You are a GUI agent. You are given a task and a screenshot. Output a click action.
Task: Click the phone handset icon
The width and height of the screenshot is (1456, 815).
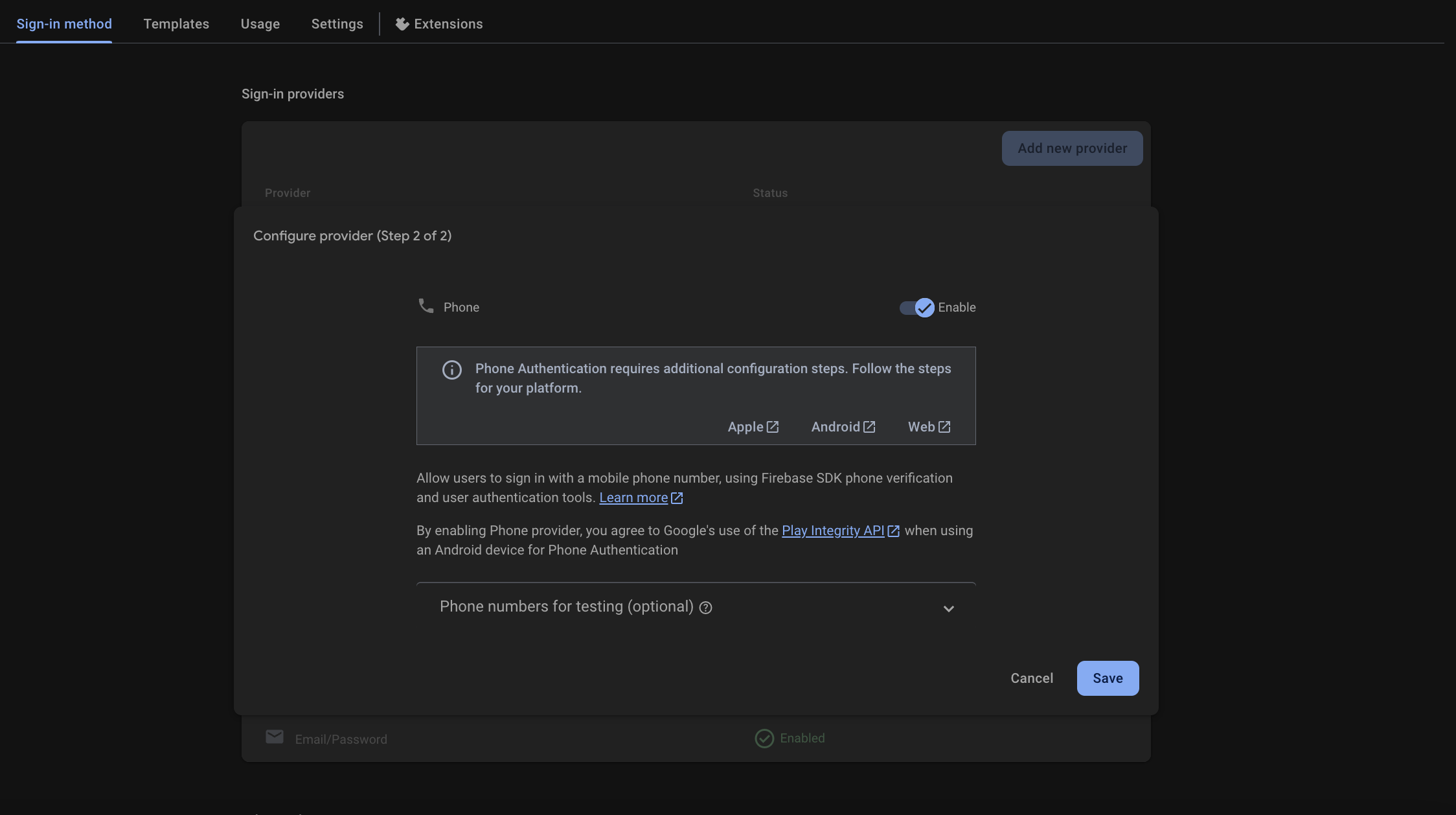click(x=426, y=306)
